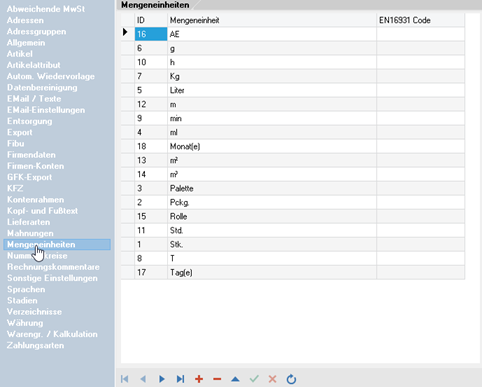Image resolution: width=482 pixels, height=387 pixels.
Task: Select the Liter unit cell
Action: click(272, 90)
